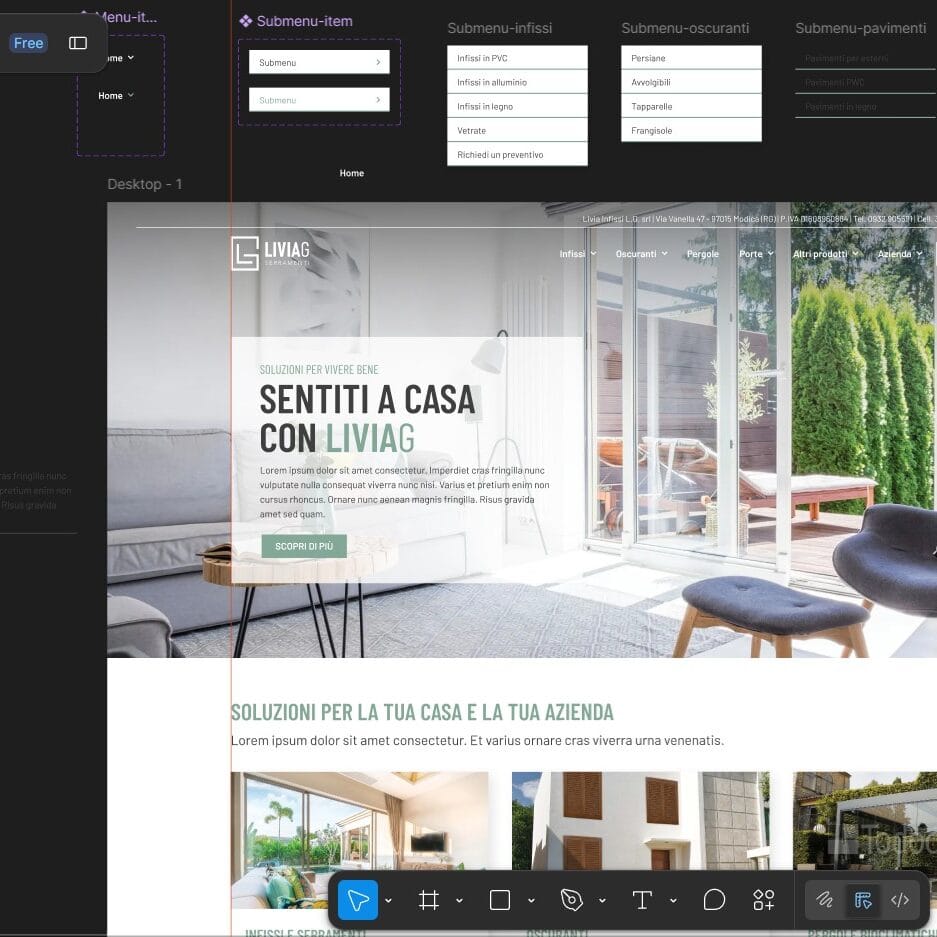Select the 'Desktop - 1' frame label
Screen dimensions: 937x937
[x=145, y=184]
